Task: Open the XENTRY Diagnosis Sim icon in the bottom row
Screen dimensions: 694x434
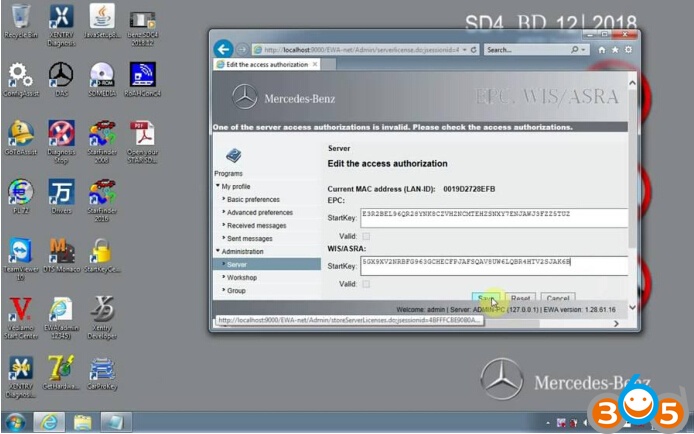Action: [20, 377]
